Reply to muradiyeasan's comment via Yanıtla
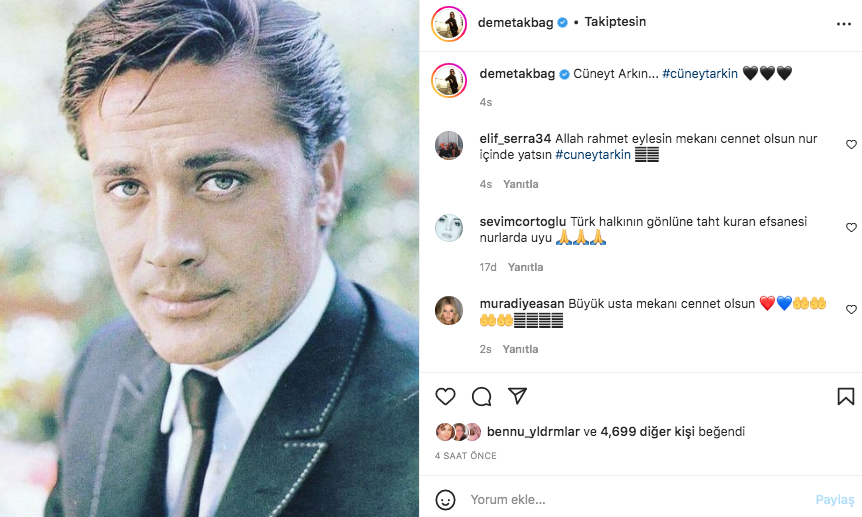This screenshot has width=862, height=517. pyautogui.click(x=520, y=349)
